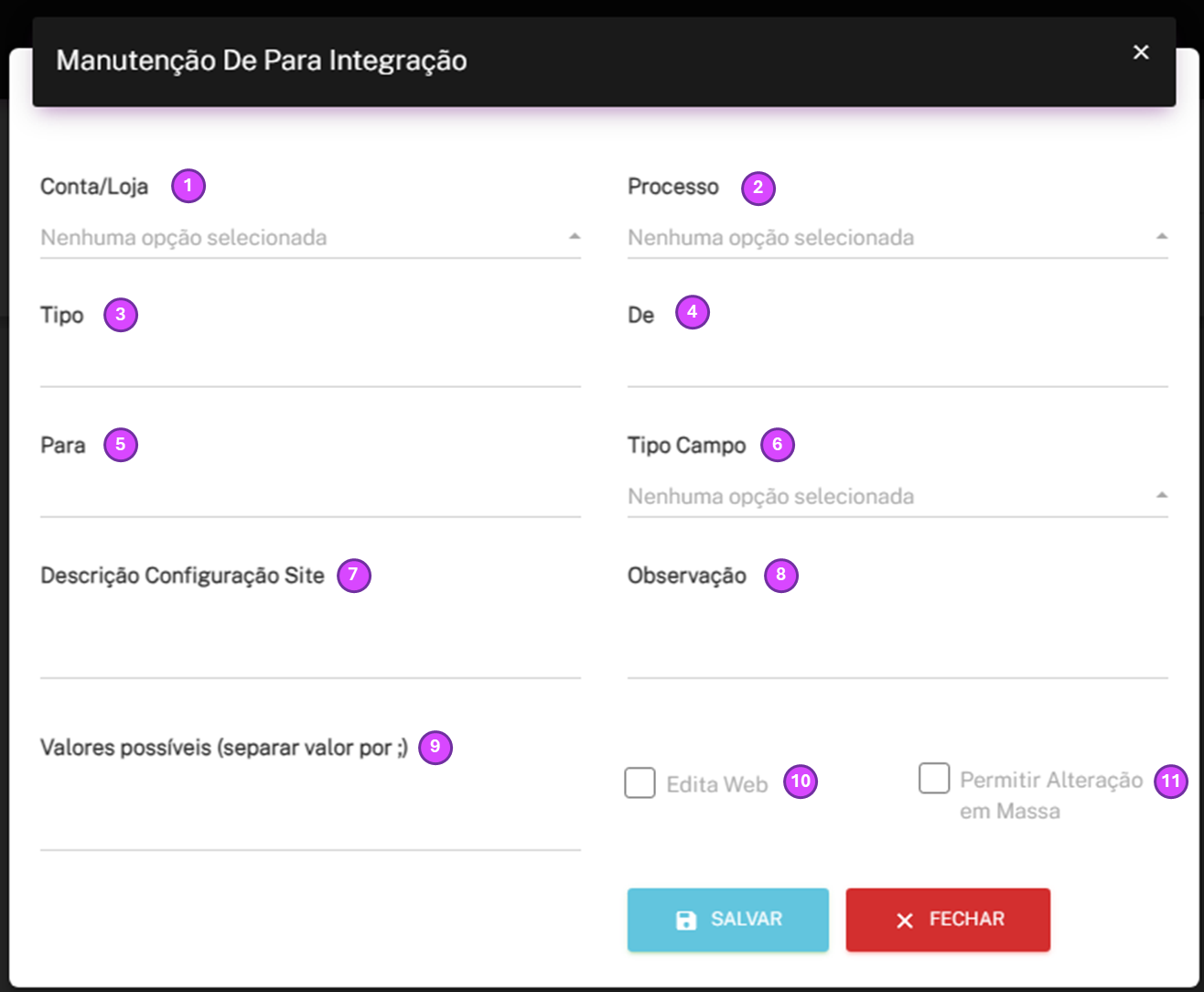Click the floppy disk icon on Salvar
Screen dimensions: 1204x992
(x=685, y=921)
